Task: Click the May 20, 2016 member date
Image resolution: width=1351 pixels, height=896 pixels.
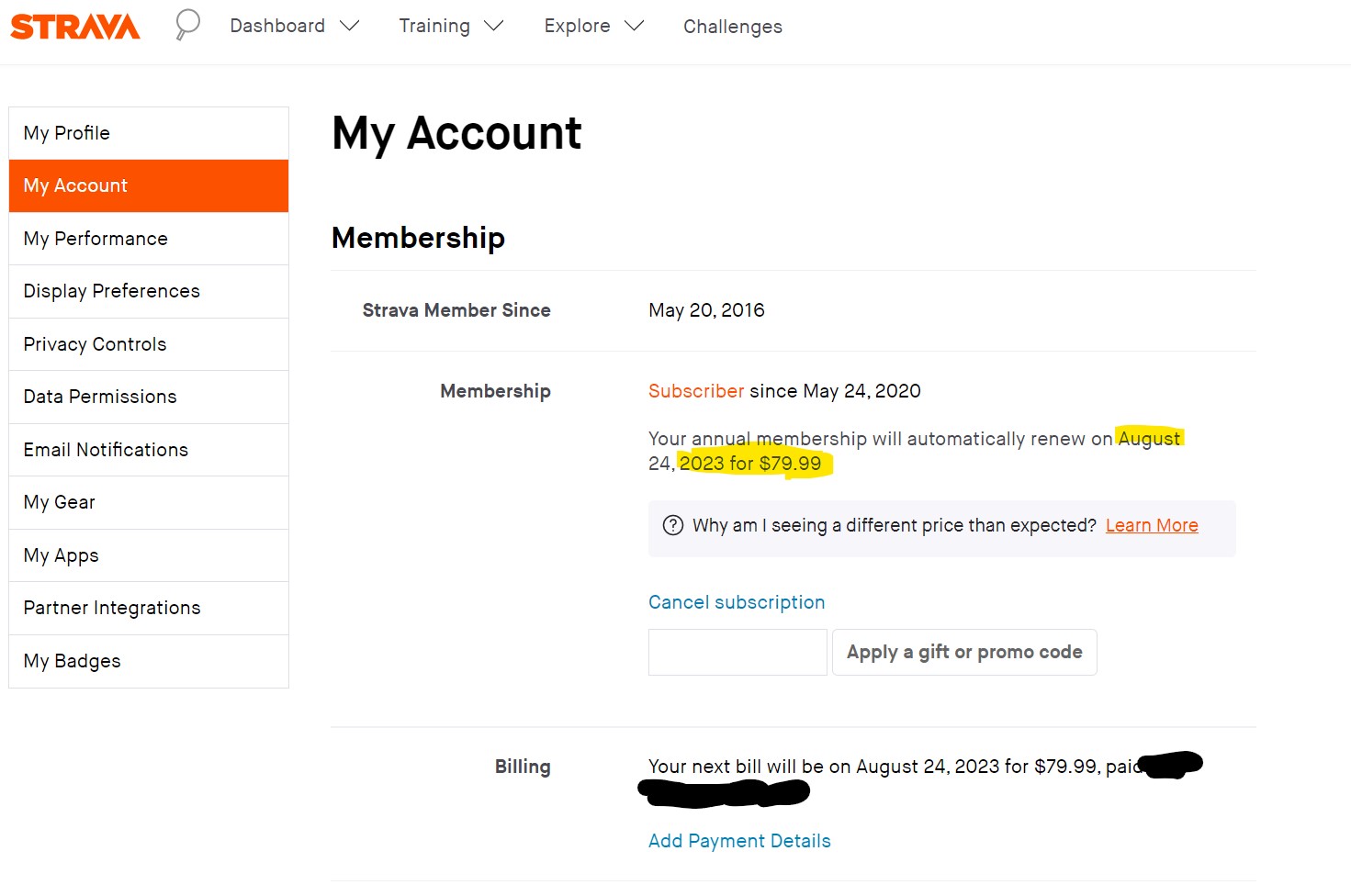Action: point(706,310)
